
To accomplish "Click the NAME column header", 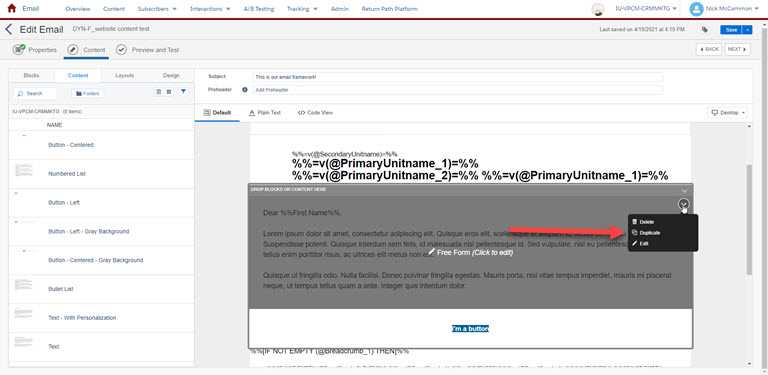I will coord(54,125).
